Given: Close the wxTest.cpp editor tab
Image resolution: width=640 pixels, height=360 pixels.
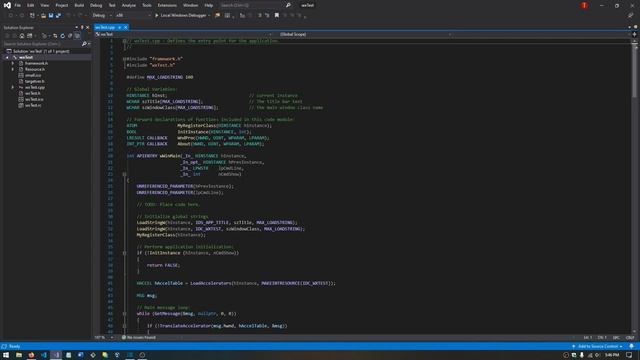Looking at the screenshot, I should coord(126,27).
